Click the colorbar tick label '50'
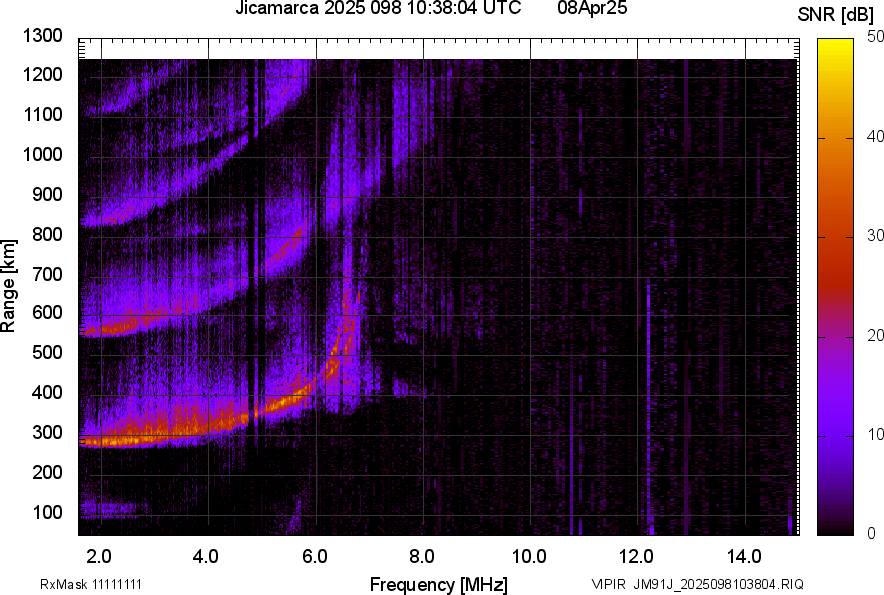The height and width of the screenshot is (595, 884). [875, 37]
